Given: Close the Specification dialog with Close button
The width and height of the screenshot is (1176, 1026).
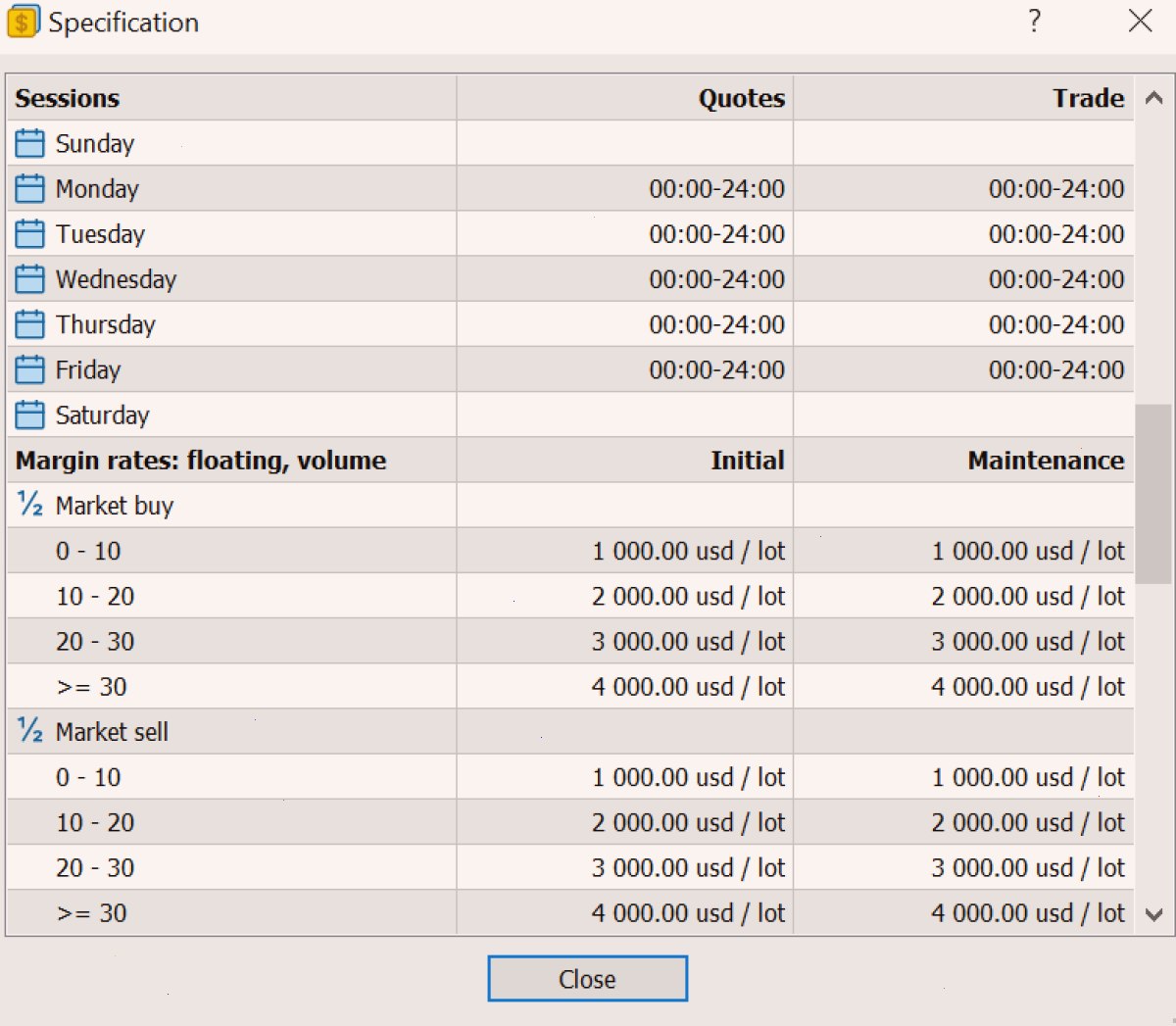Looking at the screenshot, I should [x=588, y=979].
